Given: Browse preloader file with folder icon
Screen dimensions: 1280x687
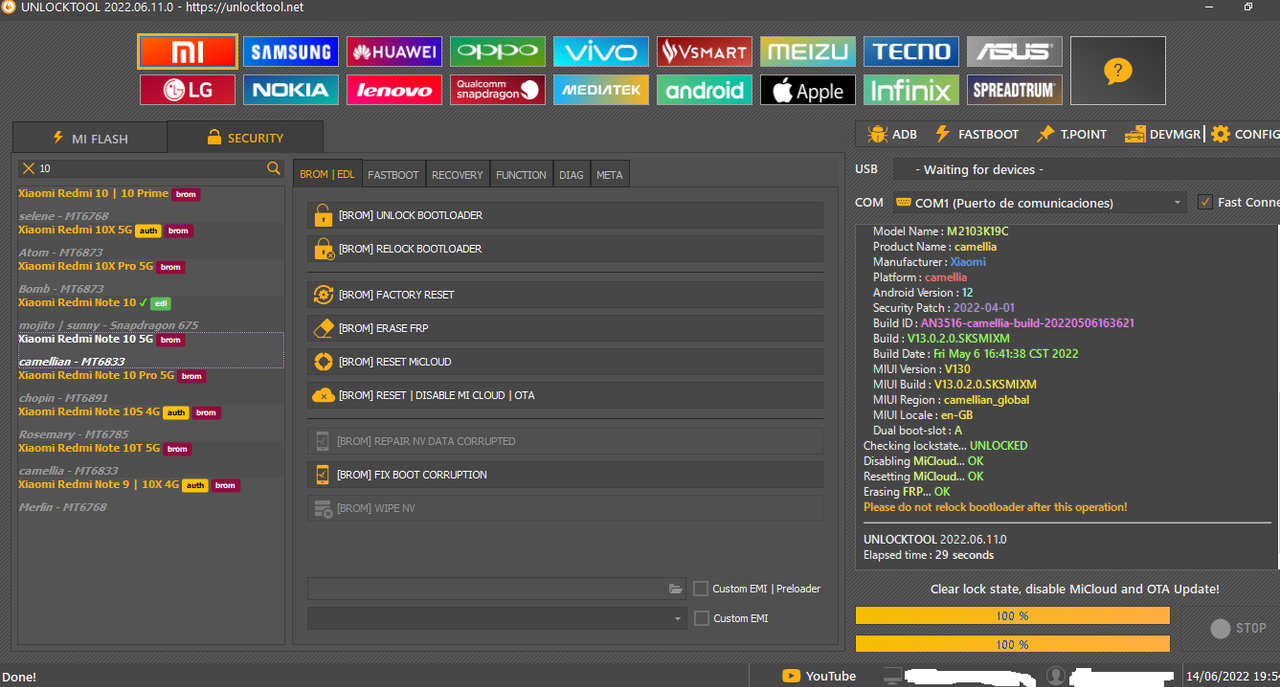Looking at the screenshot, I should point(676,589).
